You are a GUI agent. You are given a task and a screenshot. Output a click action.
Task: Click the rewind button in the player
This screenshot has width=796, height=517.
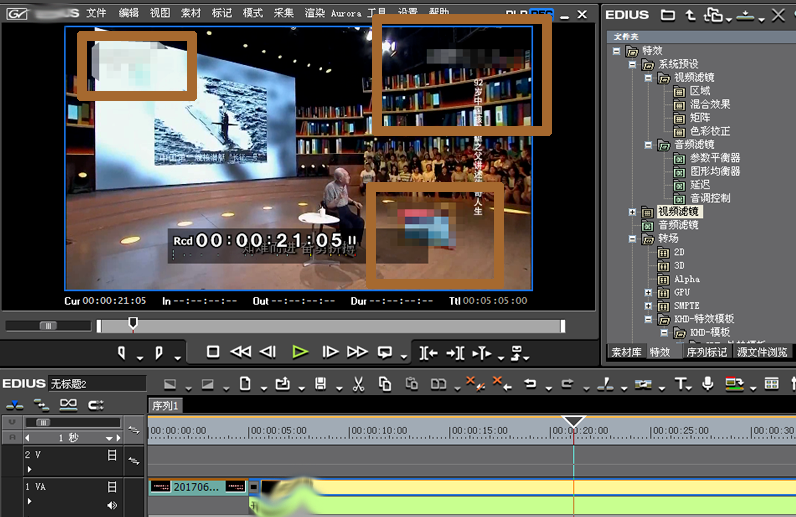pyautogui.click(x=240, y=352)
